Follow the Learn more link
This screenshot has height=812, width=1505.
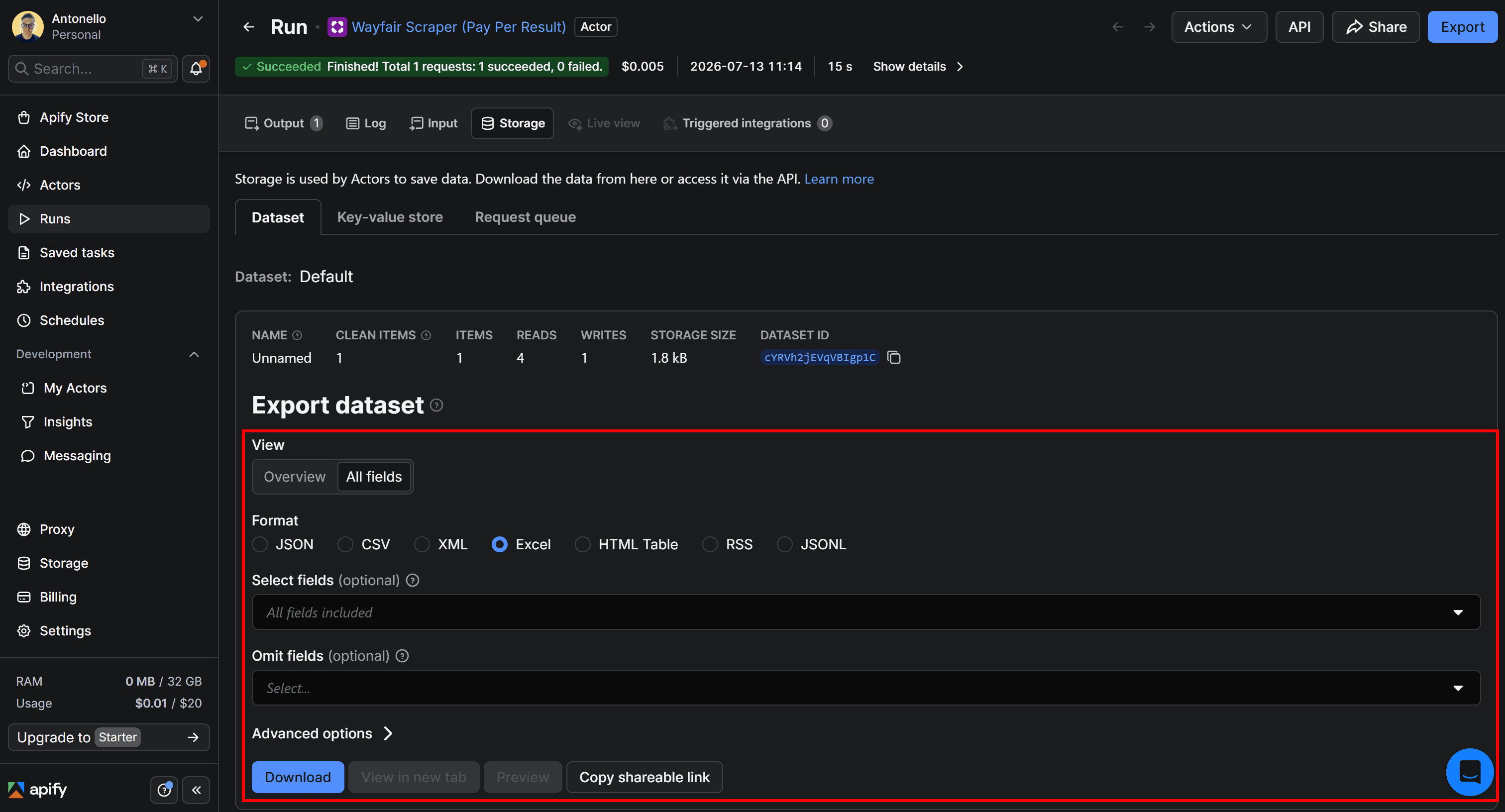tap(839, 179)
